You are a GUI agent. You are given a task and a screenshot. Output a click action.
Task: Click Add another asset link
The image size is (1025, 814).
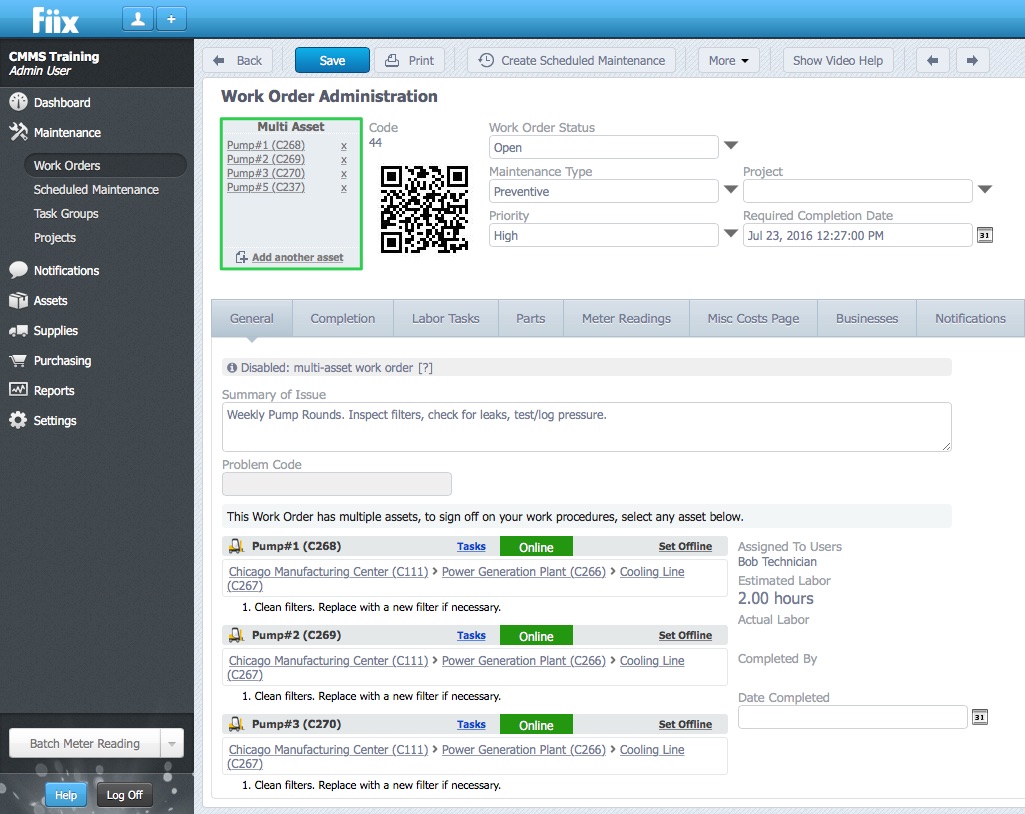[297, 257]
